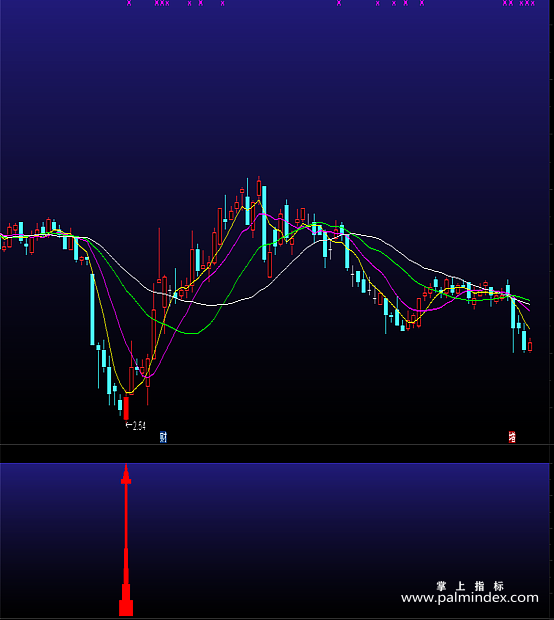554x620 pixels.
Task: Select the rightmost magenta X marker at top
Action: [x=533, y=3]
